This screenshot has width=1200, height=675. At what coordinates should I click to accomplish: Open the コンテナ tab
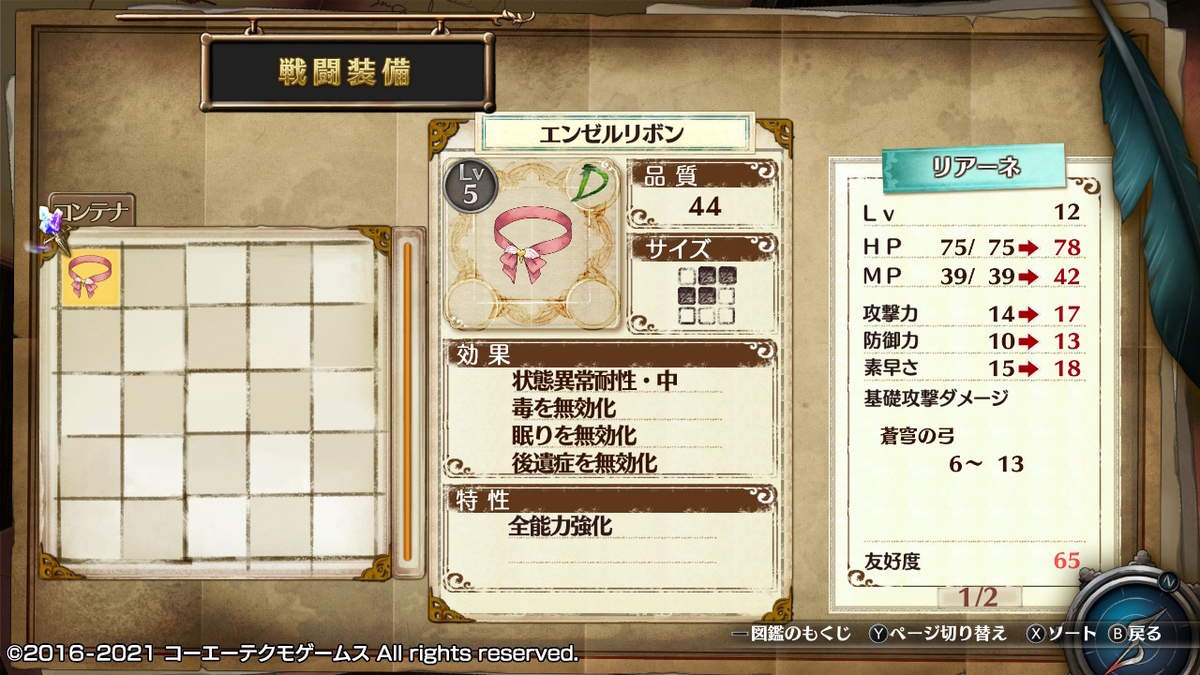click(x=93, y=211)
